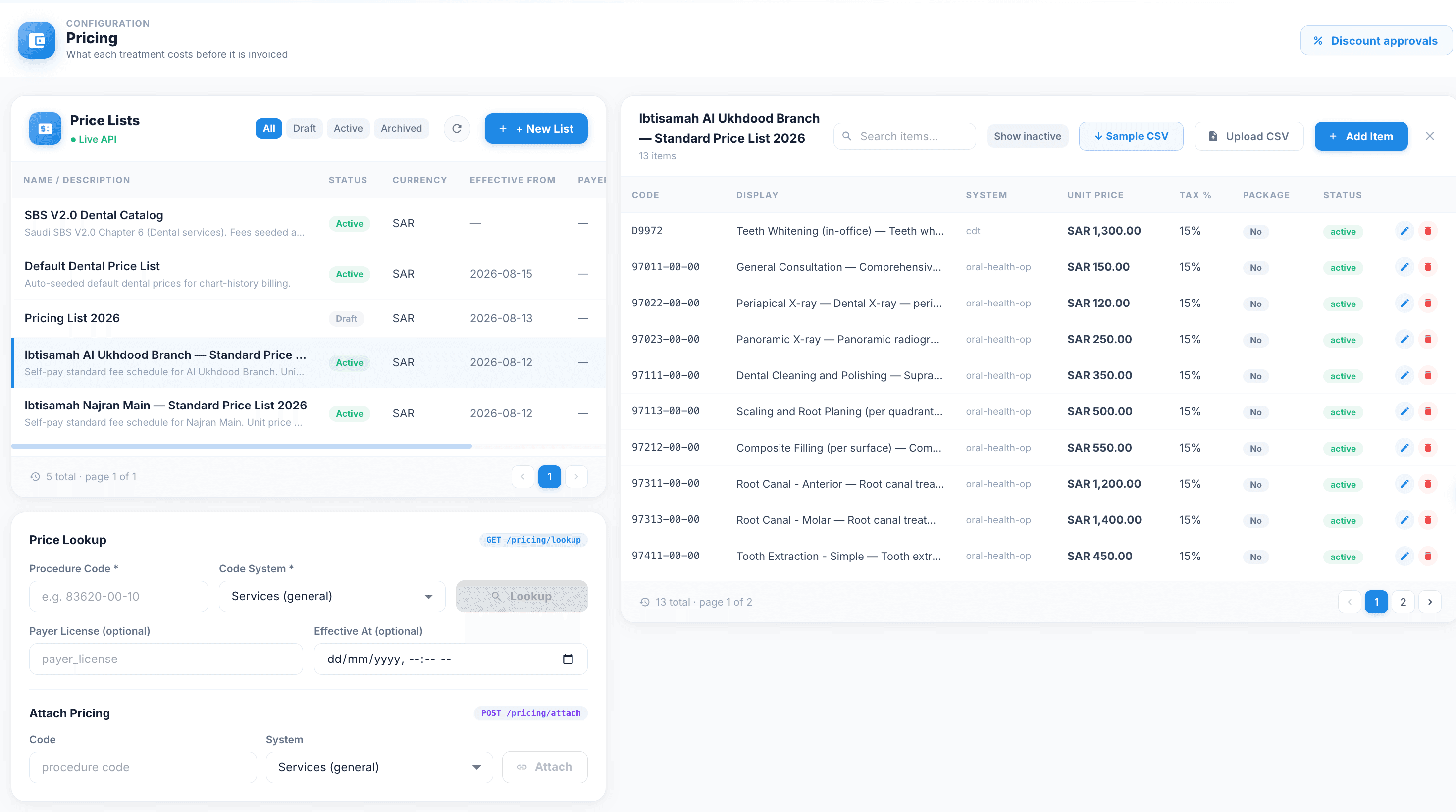Download the Sample CSV
The width and height of the screenshot is (1456, 812).
[1131, 136]
